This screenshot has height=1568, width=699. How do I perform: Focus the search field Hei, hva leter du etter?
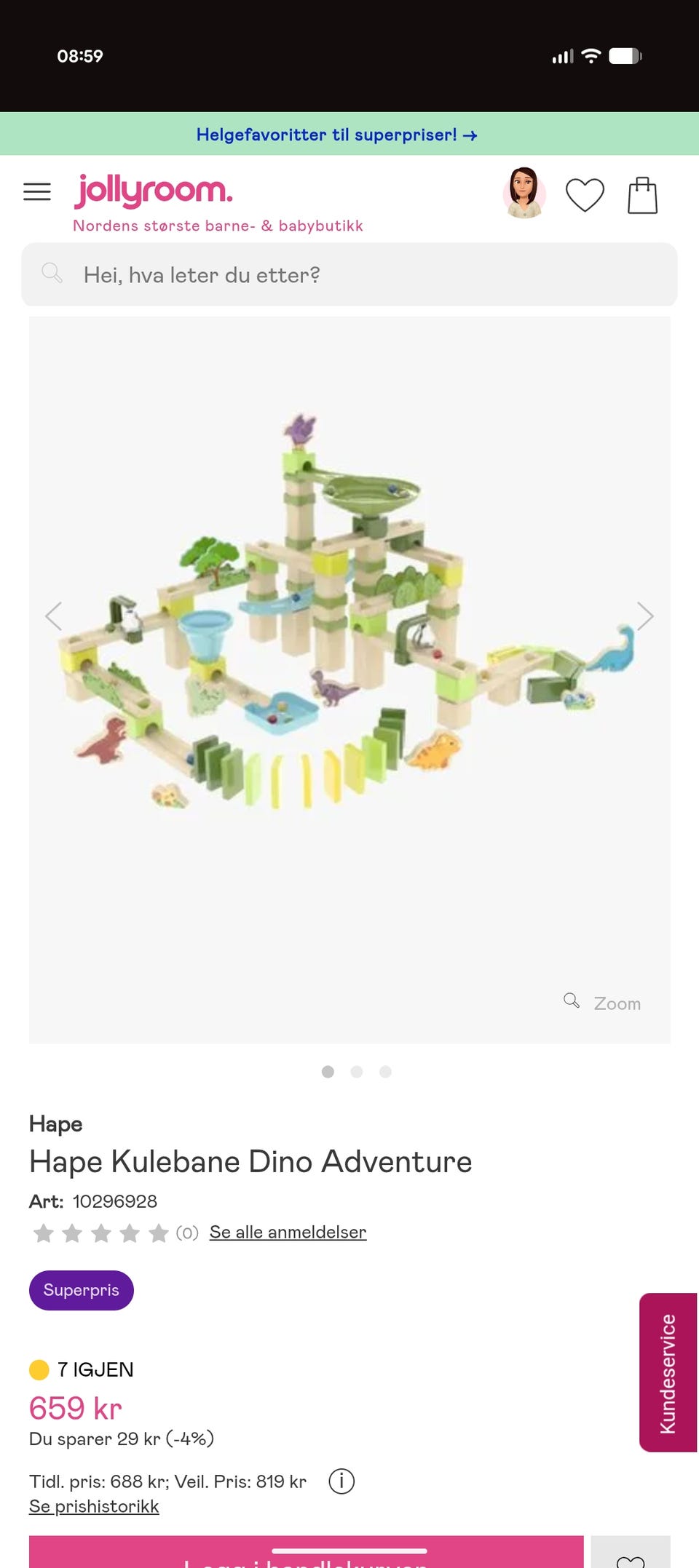coord(349,274)
